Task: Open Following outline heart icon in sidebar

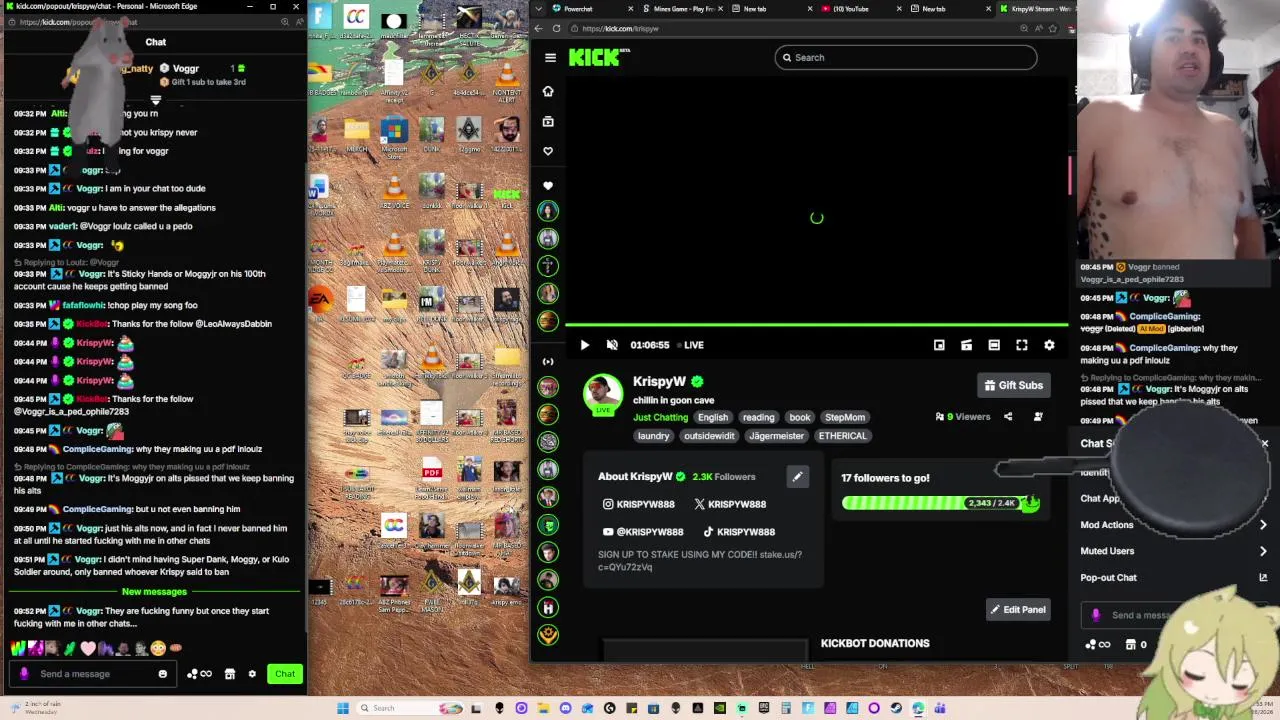Action: pos(548,151)
